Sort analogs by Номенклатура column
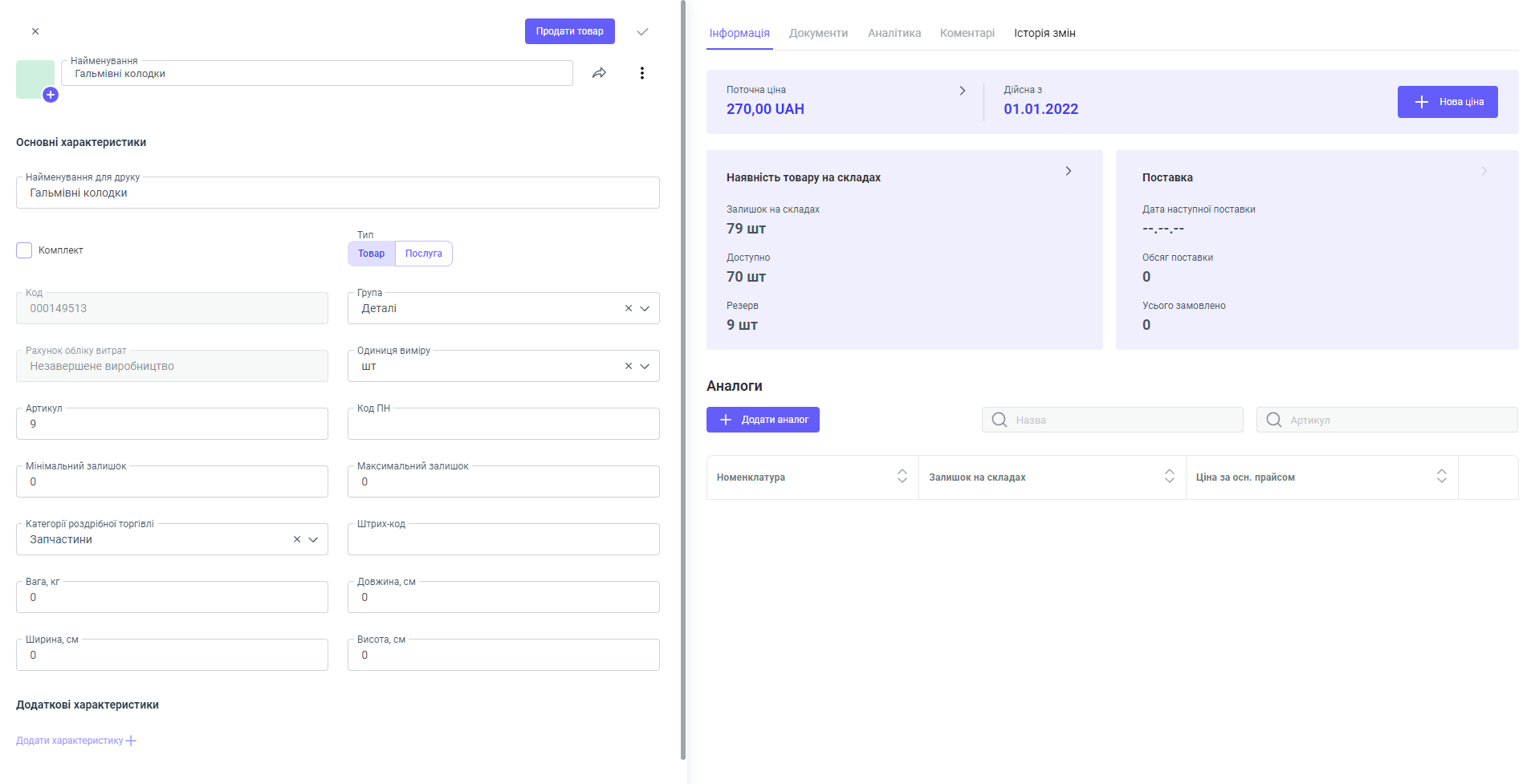The width and height of the screenshot is (1535, 784). pyautogui.click(x=902, y=477)
